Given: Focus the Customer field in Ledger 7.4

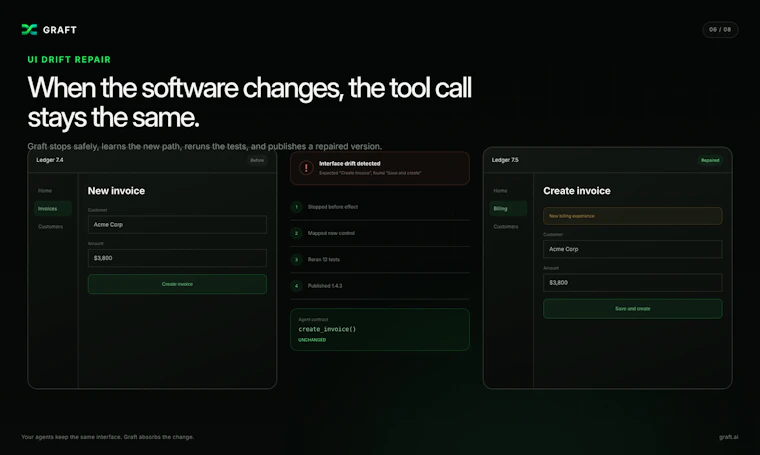Looking at the screenshot, I should [177, 224].
